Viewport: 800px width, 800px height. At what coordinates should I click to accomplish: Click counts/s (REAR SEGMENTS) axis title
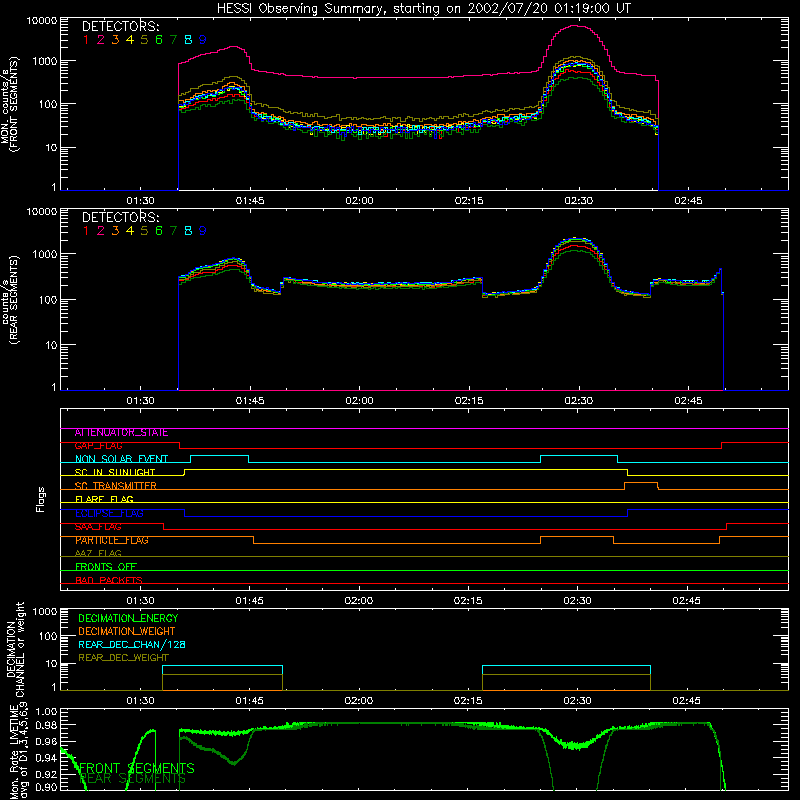tap(9, 299)
